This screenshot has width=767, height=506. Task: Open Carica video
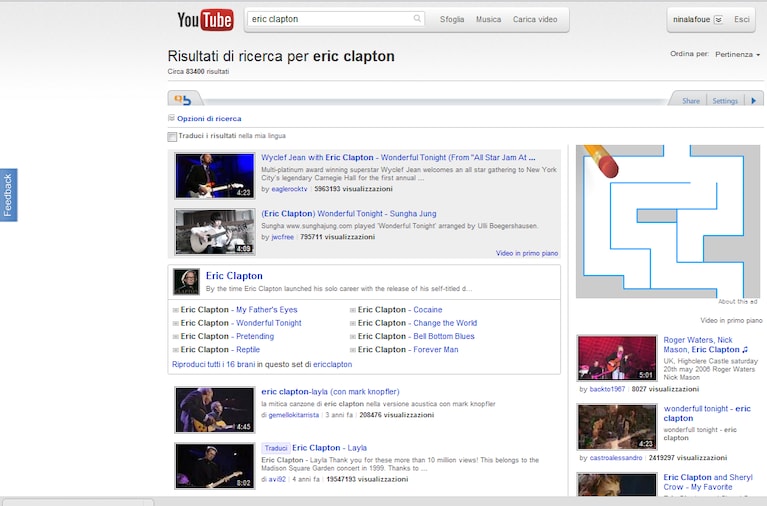(x=535, y=20)
